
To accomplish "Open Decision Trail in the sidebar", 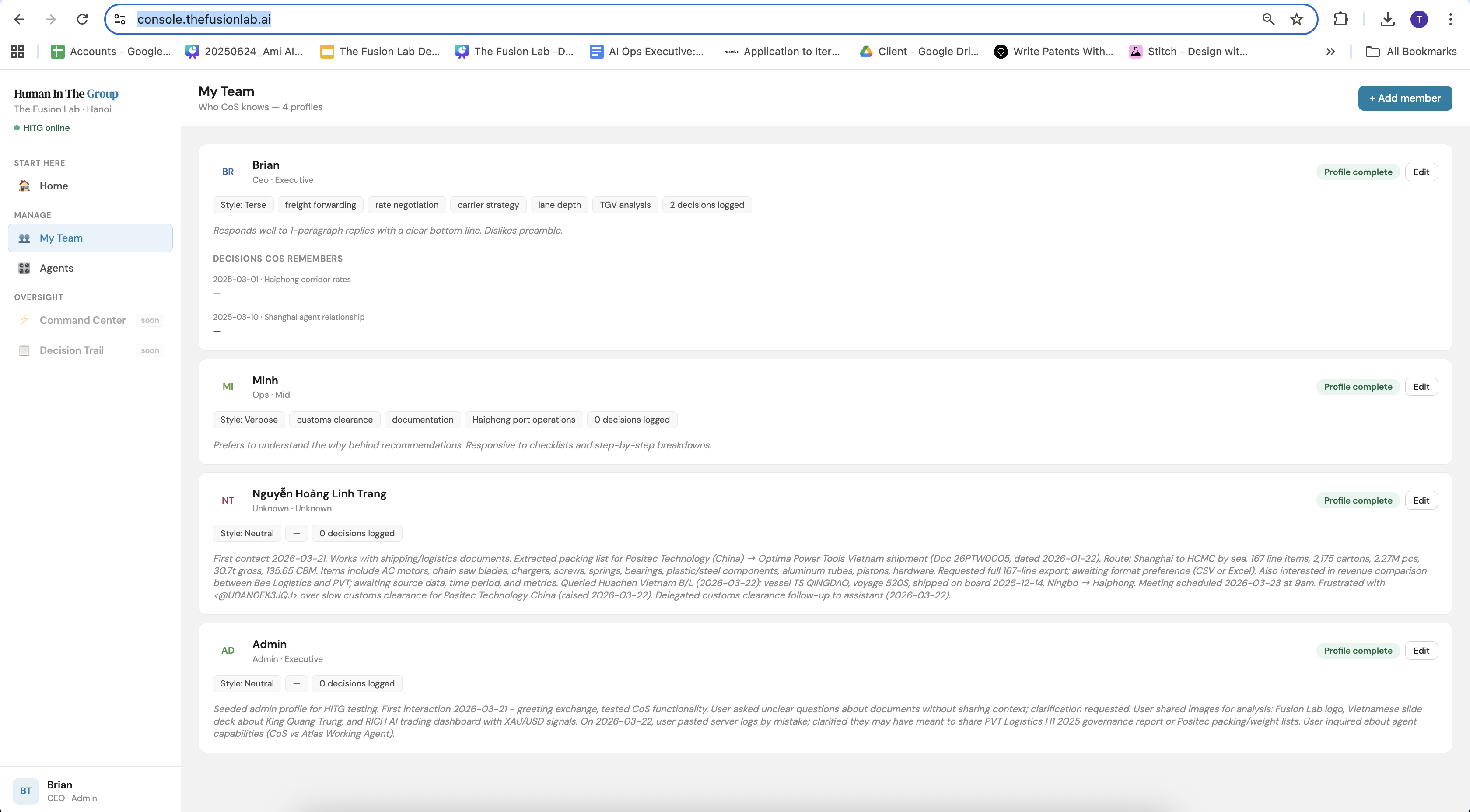I will coord(90,350).
